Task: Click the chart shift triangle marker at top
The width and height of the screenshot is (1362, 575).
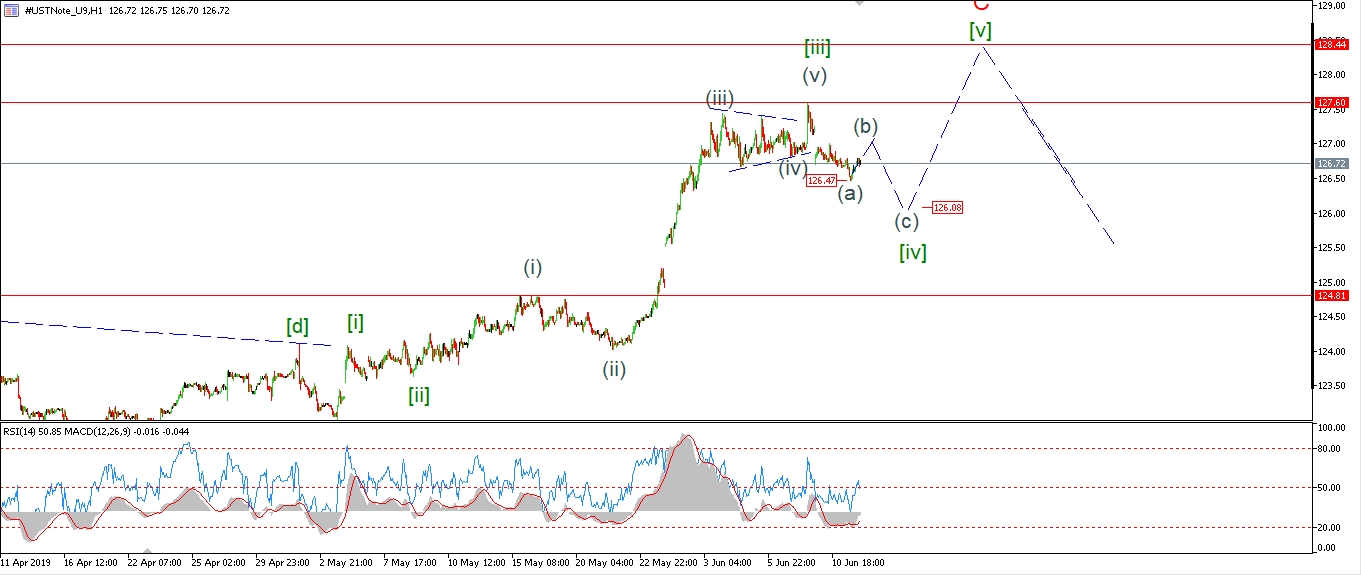Action: point(859,3)
